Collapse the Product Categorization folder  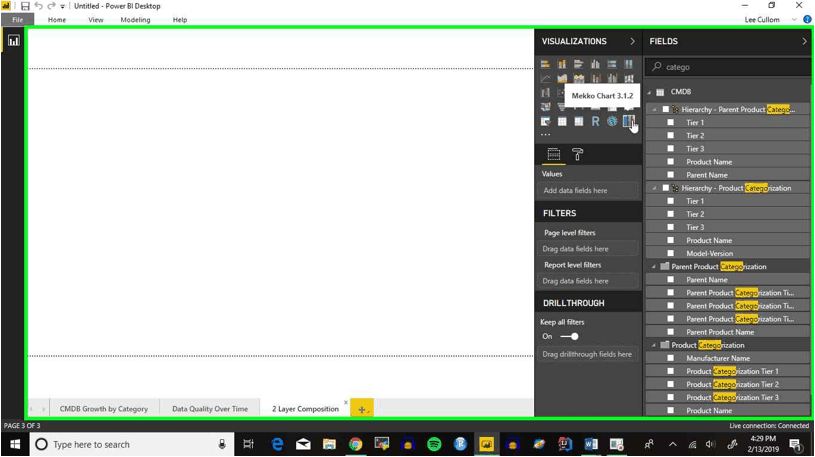(x=654, y=345)
